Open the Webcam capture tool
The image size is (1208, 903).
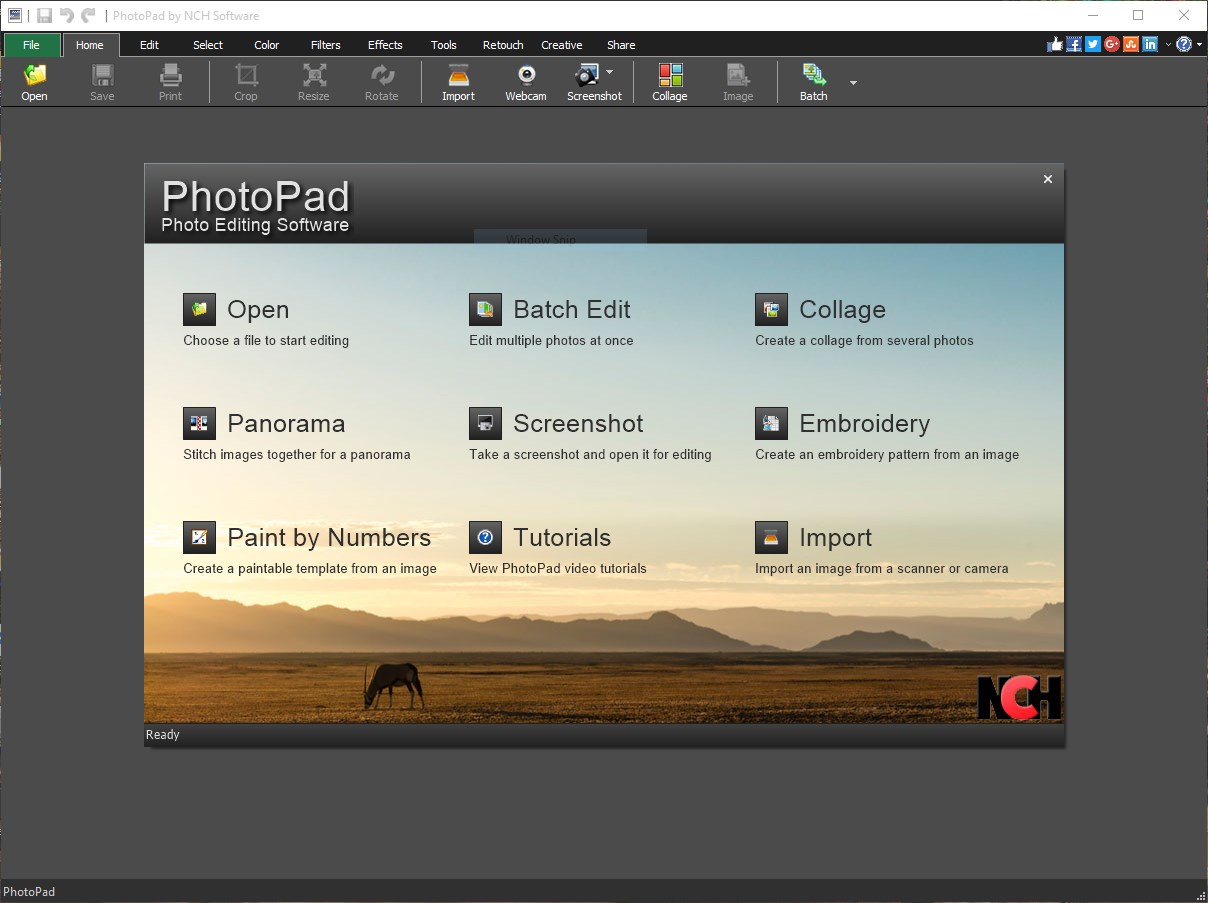pyautogui.click(x=525, y=80)
